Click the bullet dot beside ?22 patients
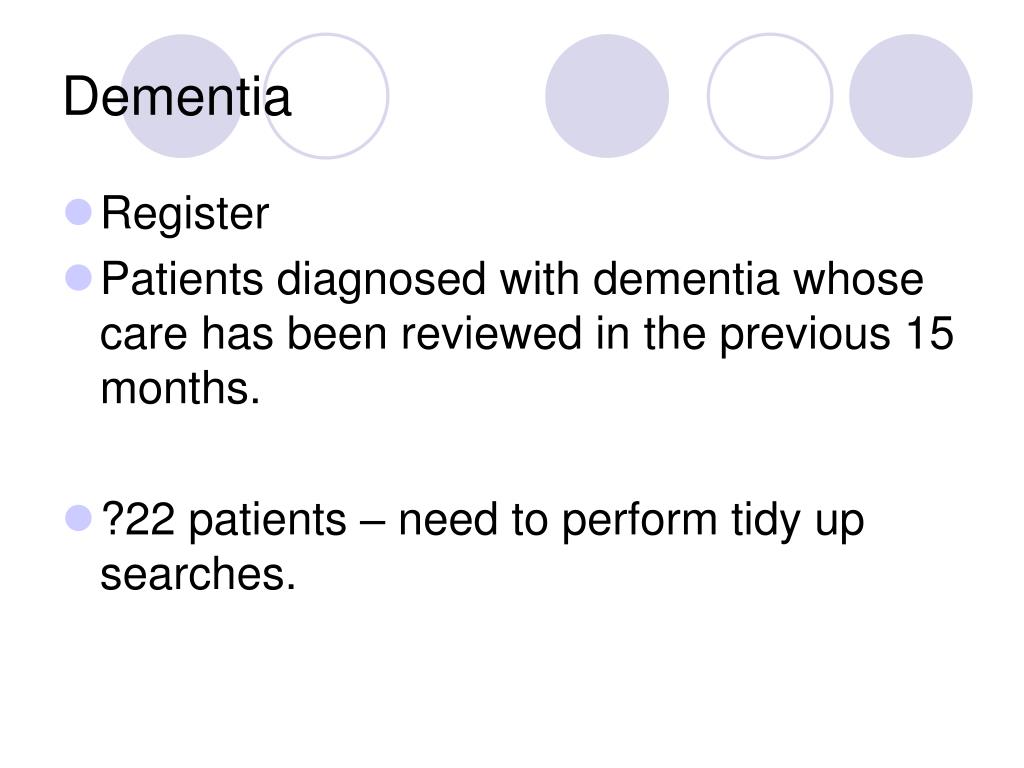Image resolution: width=1024 pixels, height=768 pixels. click(x=79, y=519)
